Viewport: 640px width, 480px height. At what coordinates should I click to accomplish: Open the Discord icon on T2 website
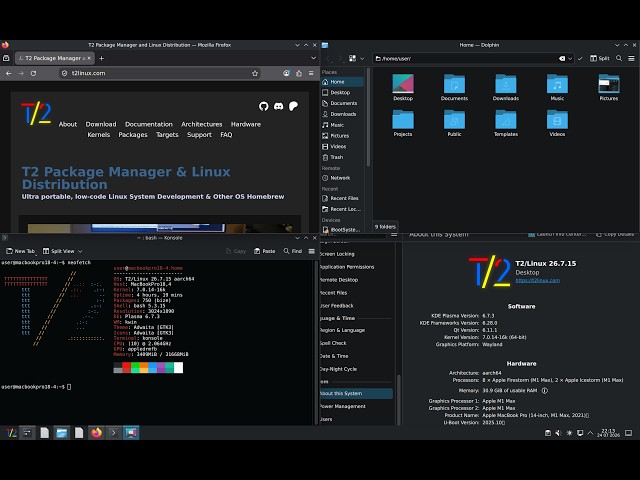pos(278,107)
